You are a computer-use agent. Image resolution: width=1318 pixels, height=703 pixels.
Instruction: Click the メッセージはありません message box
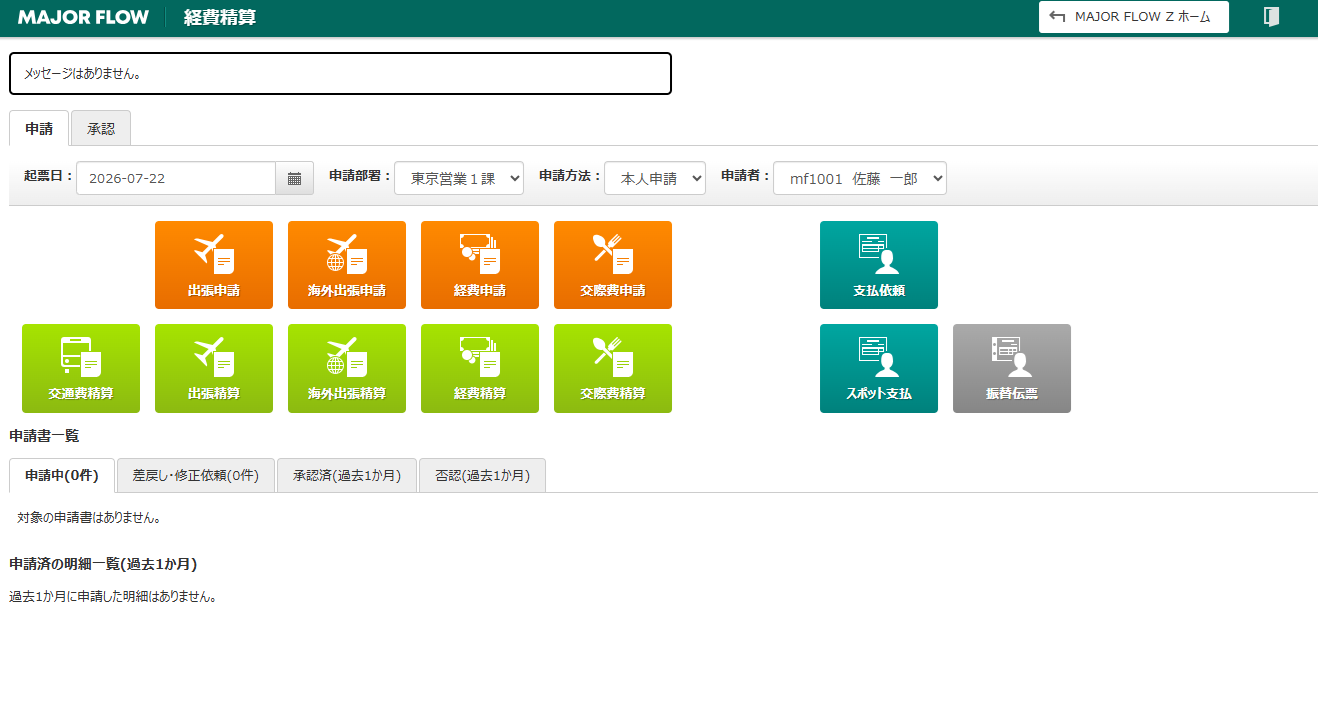(x=340, y=74)
